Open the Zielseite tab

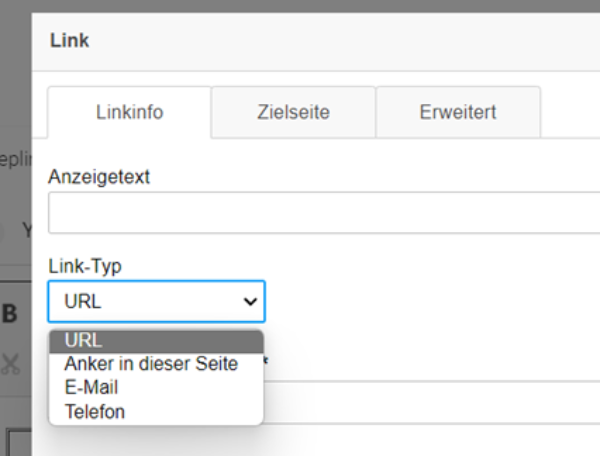pos(293,112)
